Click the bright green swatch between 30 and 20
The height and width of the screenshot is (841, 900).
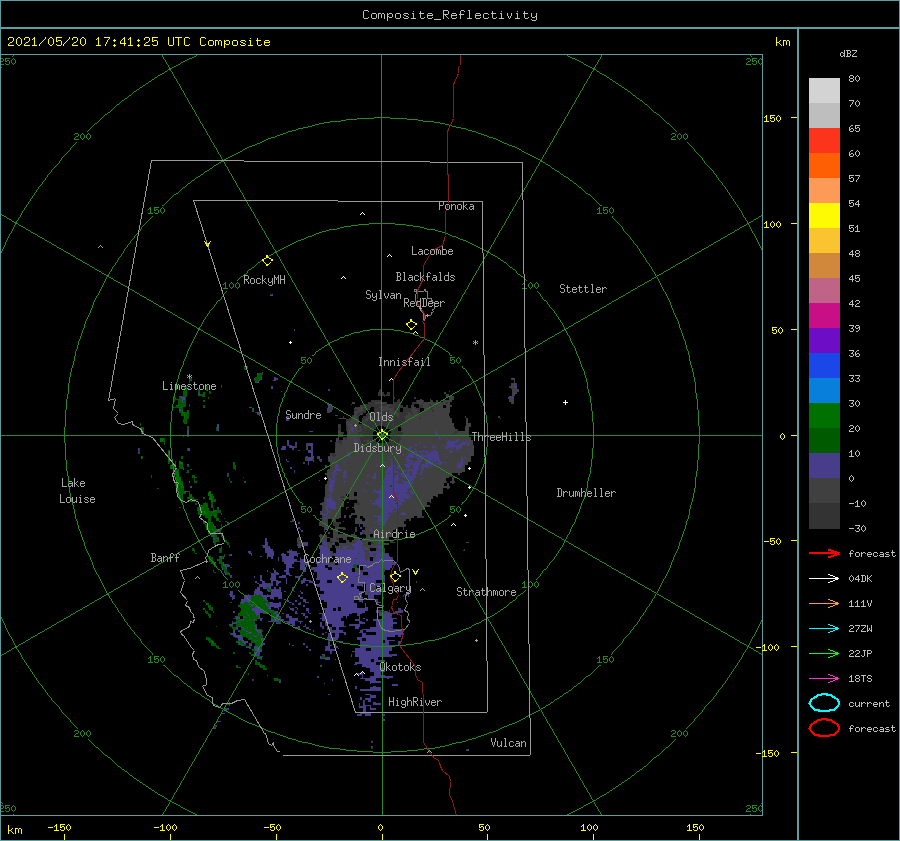click(x=824, y=416)
